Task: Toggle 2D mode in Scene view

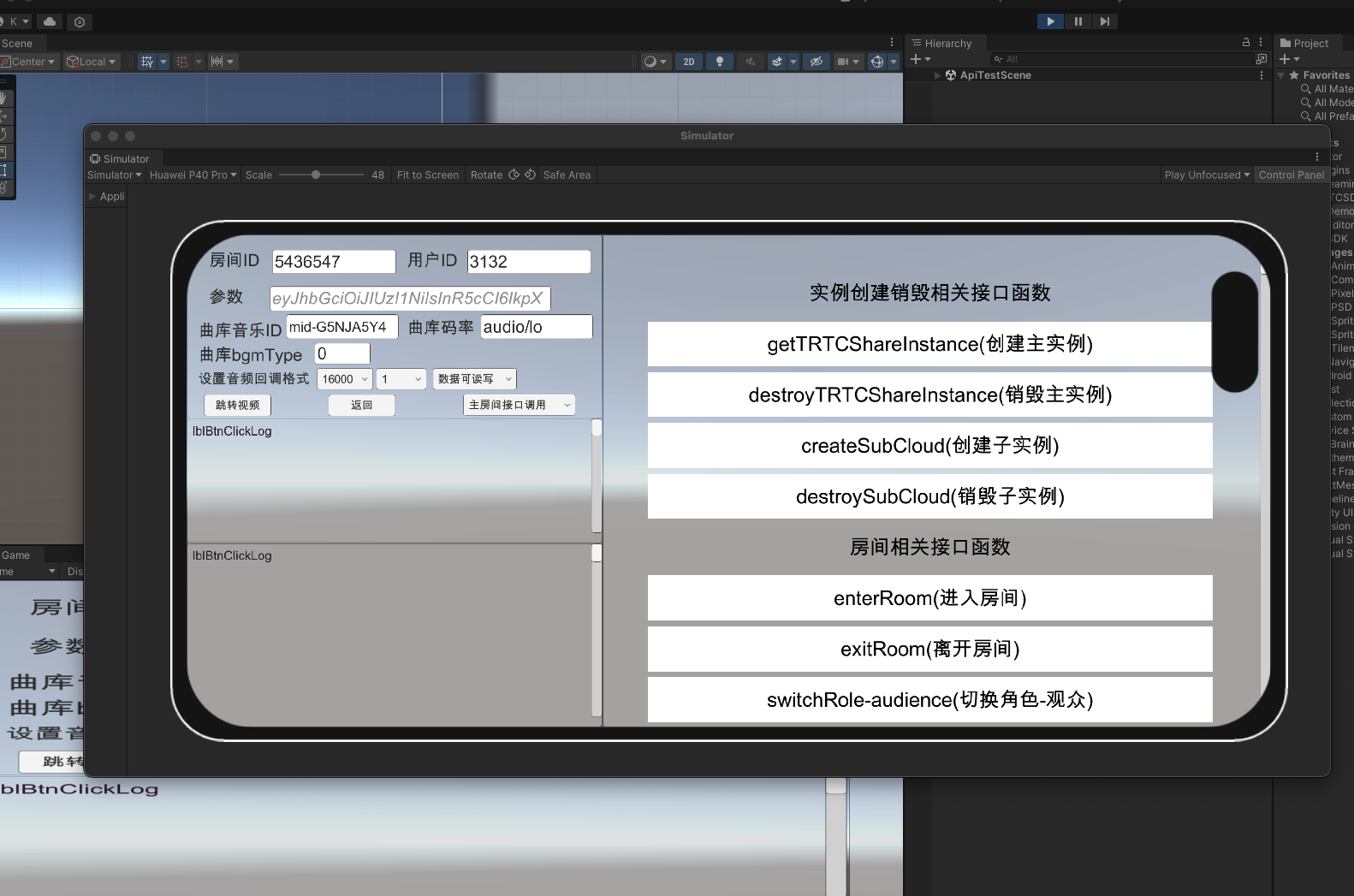Action: pyautogui.click(x=688, y=62)
